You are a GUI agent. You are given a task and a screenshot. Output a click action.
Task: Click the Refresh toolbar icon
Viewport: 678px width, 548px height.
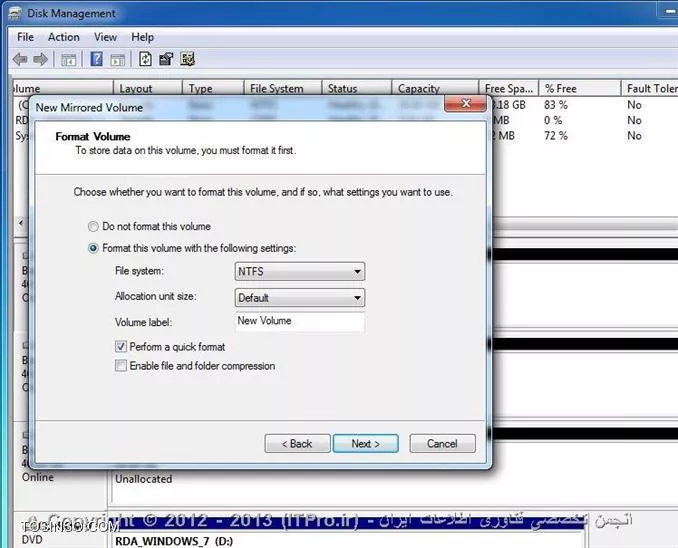coord(145,59)
